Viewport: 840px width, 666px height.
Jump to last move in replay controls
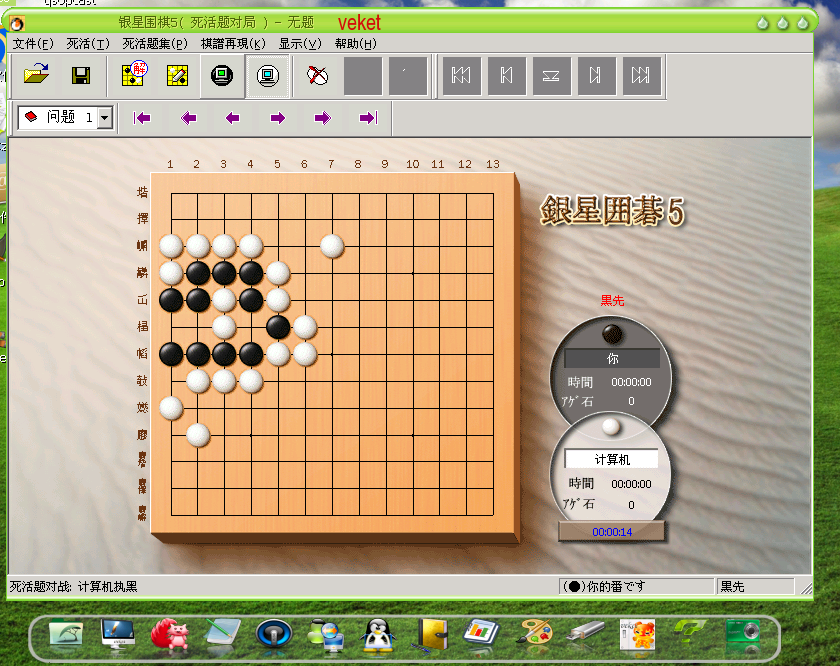point(641,76)
